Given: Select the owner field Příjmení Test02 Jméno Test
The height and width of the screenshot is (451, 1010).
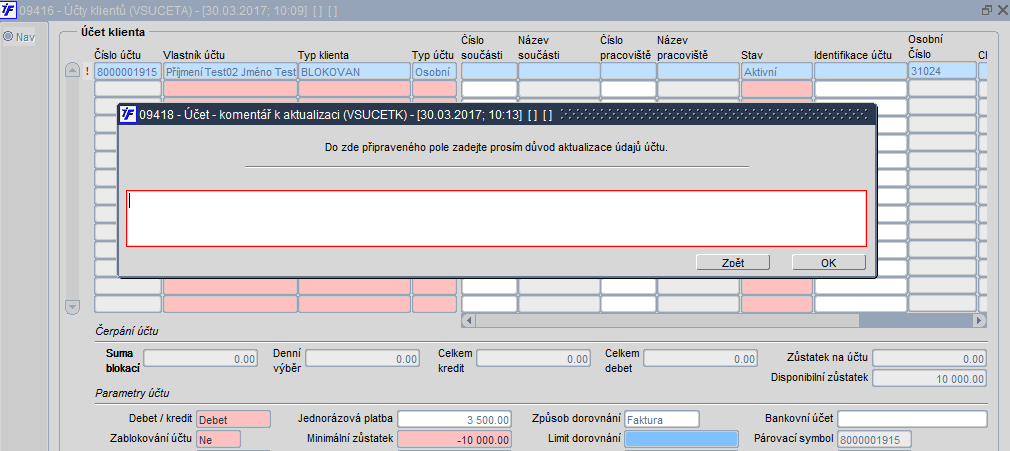Looking at the screenshot, I should point(230,72).
